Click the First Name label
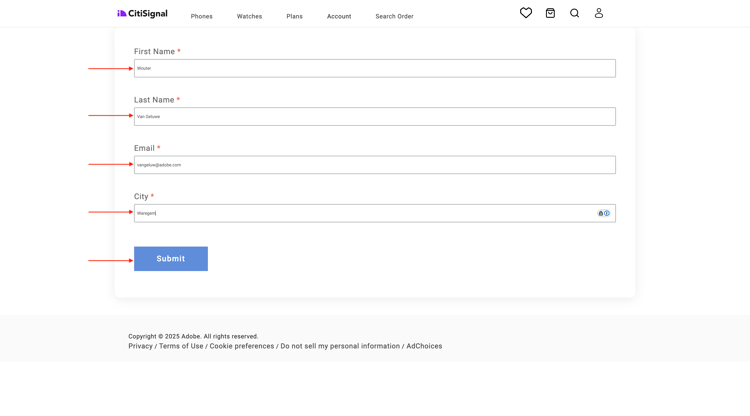The width and height of the screenshot is (750, 416). click(154, 52)
